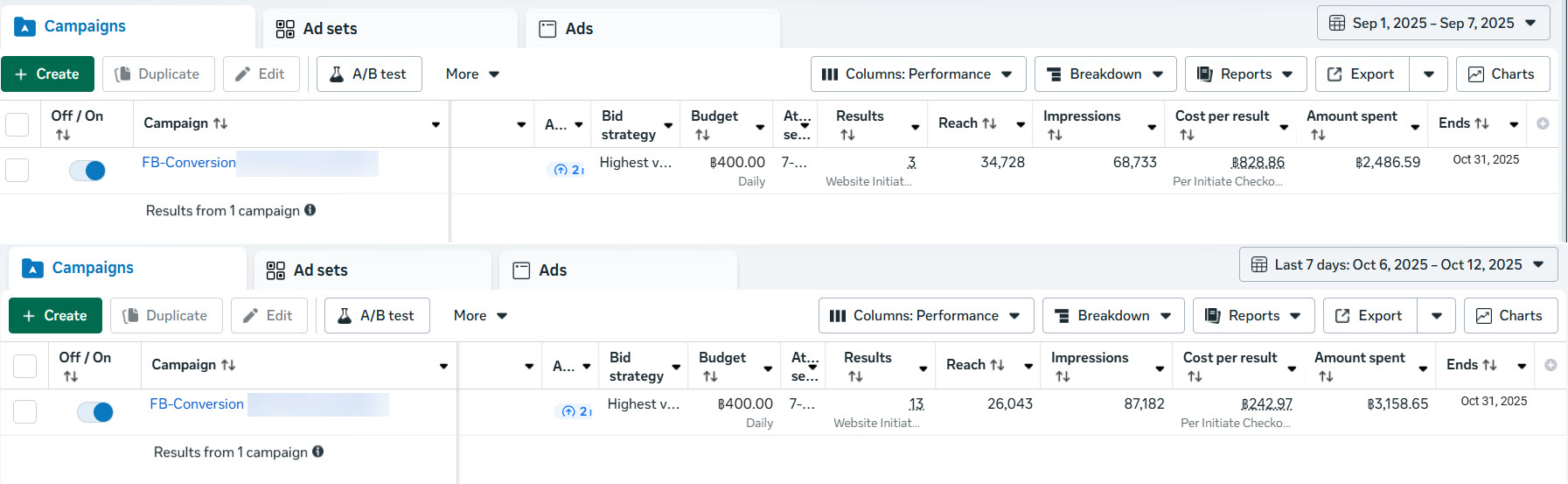
Task: Click the info icon beside 'Results from 1 campaign' in the Sep 1–7 view
Action: tap(310, 210)
